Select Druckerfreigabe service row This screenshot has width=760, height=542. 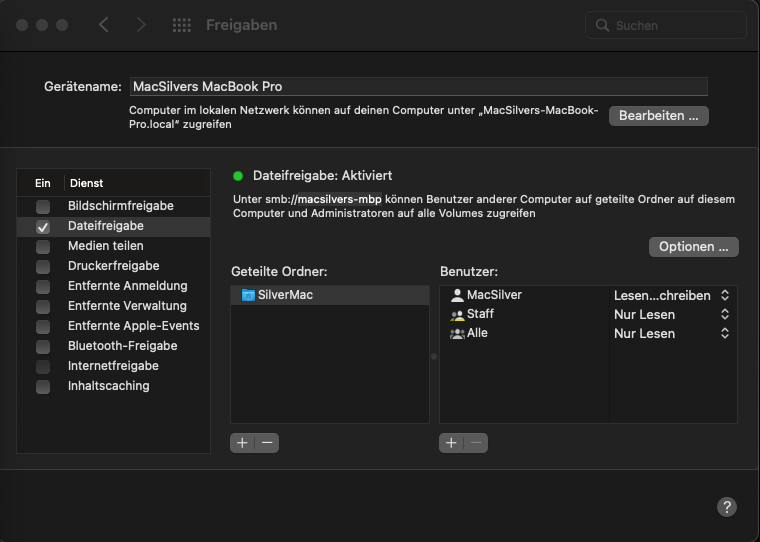pos(114,266)
